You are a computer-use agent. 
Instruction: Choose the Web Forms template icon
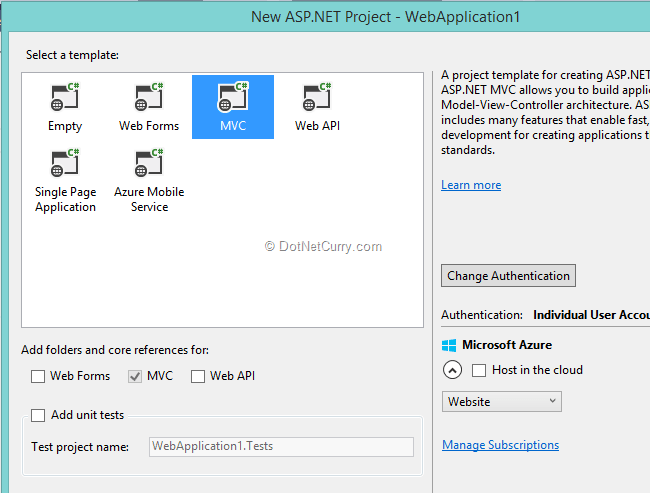149,97
